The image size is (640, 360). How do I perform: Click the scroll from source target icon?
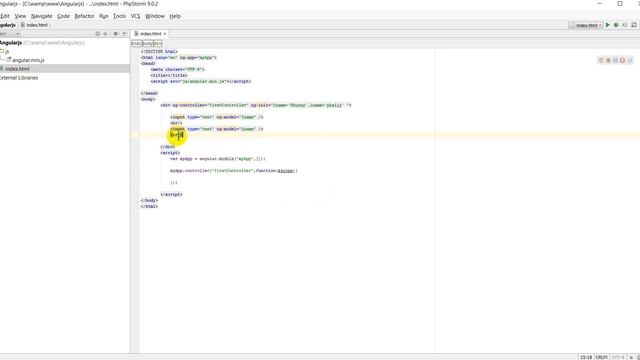(98, 33)
